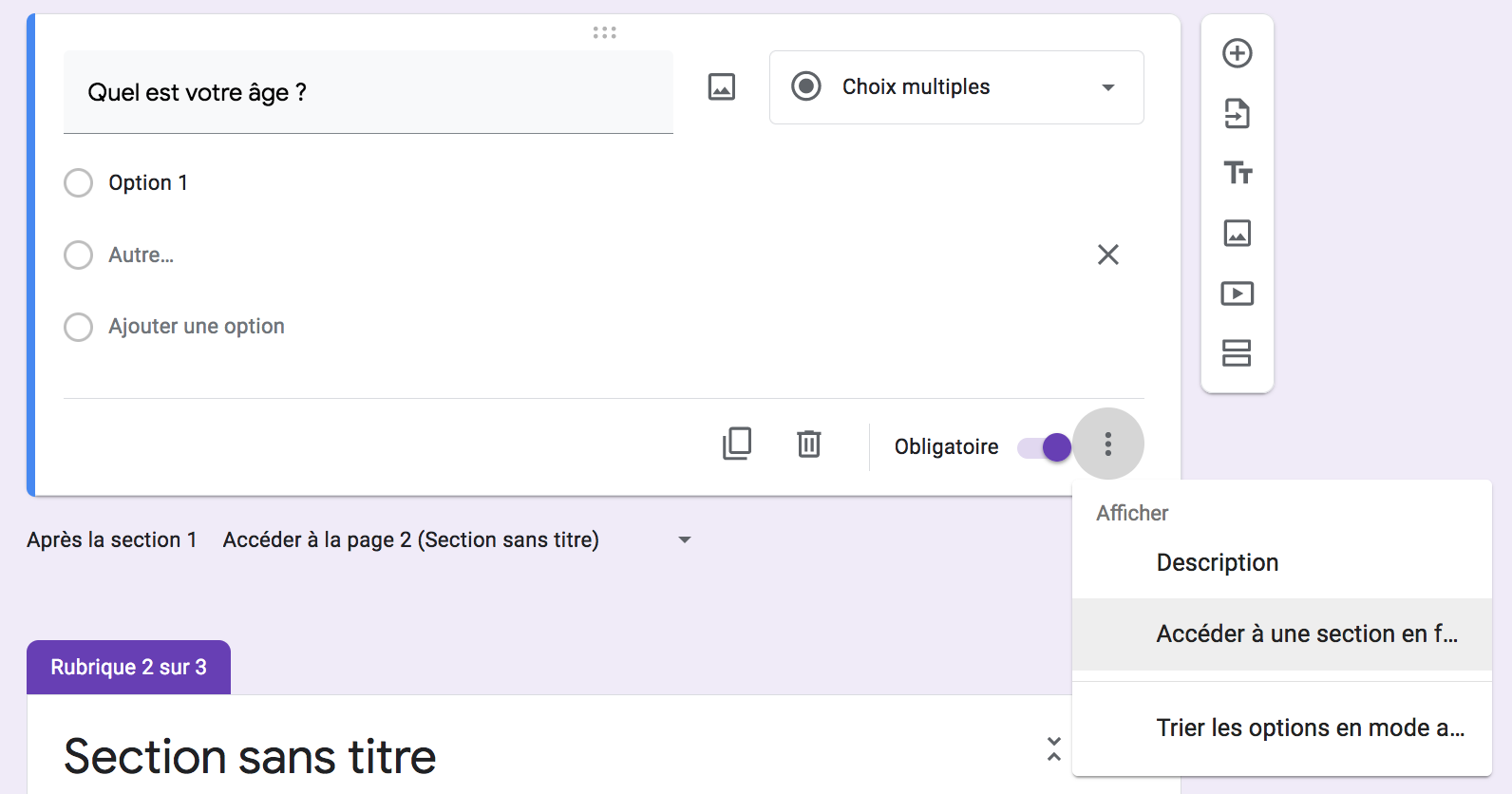This screenshot has height=794, width=1512.
Task: Click the "Section sans titre" heading
Action: (x=250, y=757)
